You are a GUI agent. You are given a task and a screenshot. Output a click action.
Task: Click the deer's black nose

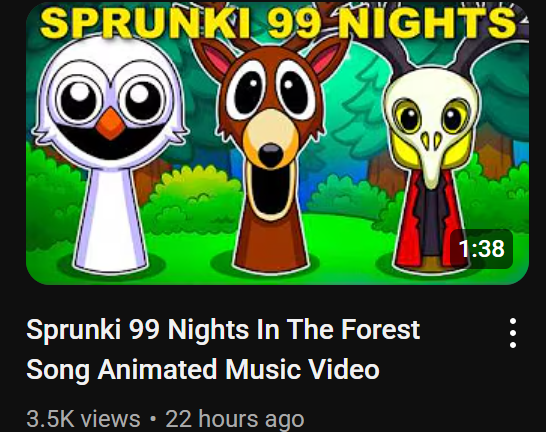coord(271,155)
